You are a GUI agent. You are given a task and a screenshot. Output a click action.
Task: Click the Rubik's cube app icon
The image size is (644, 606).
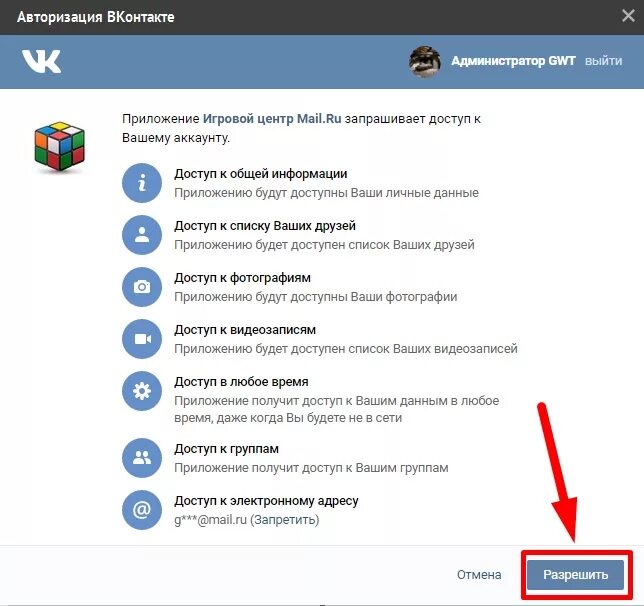tap(60, 146)
